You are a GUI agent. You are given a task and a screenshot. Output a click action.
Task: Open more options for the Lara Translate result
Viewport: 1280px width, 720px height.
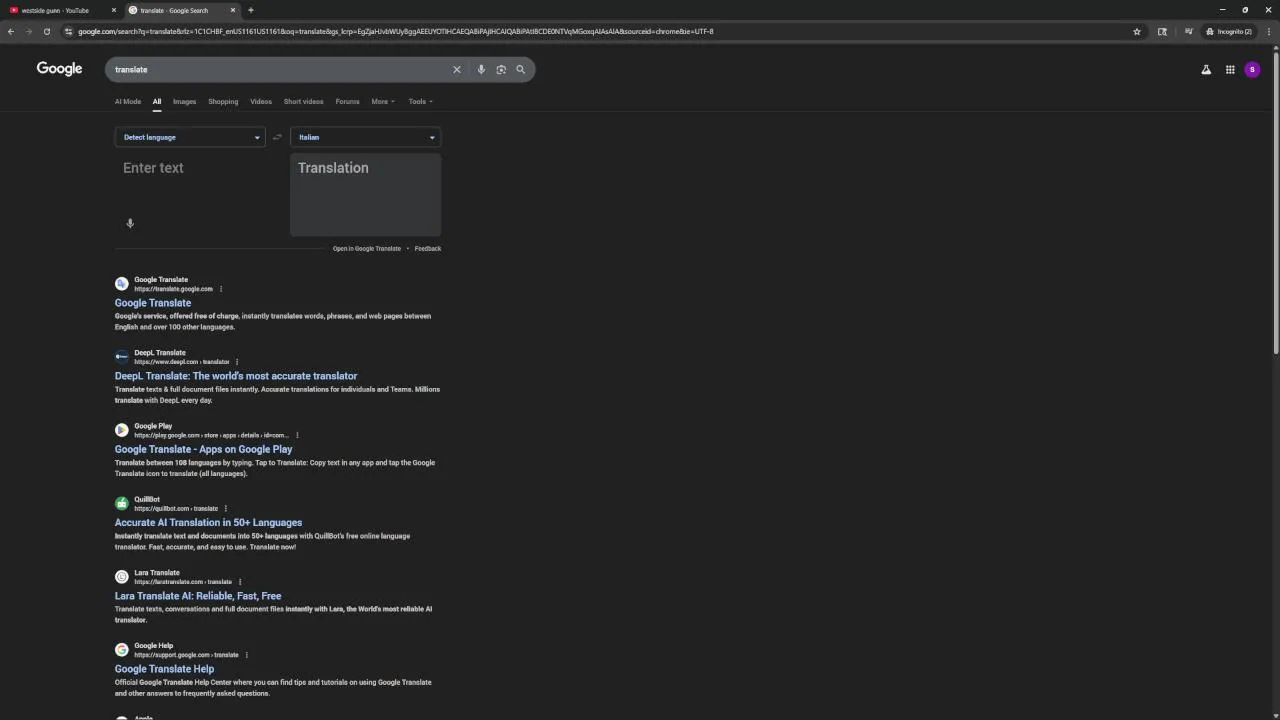coord(240,582)
